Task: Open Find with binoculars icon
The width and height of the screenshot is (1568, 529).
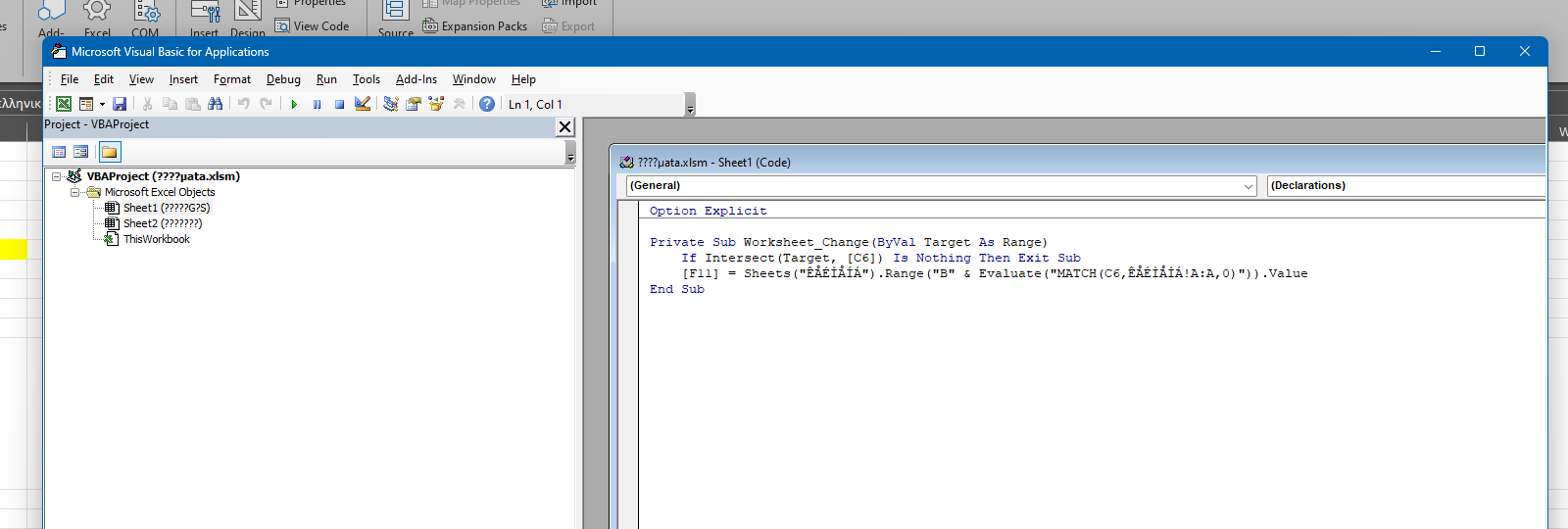Action: pos(216,104)
